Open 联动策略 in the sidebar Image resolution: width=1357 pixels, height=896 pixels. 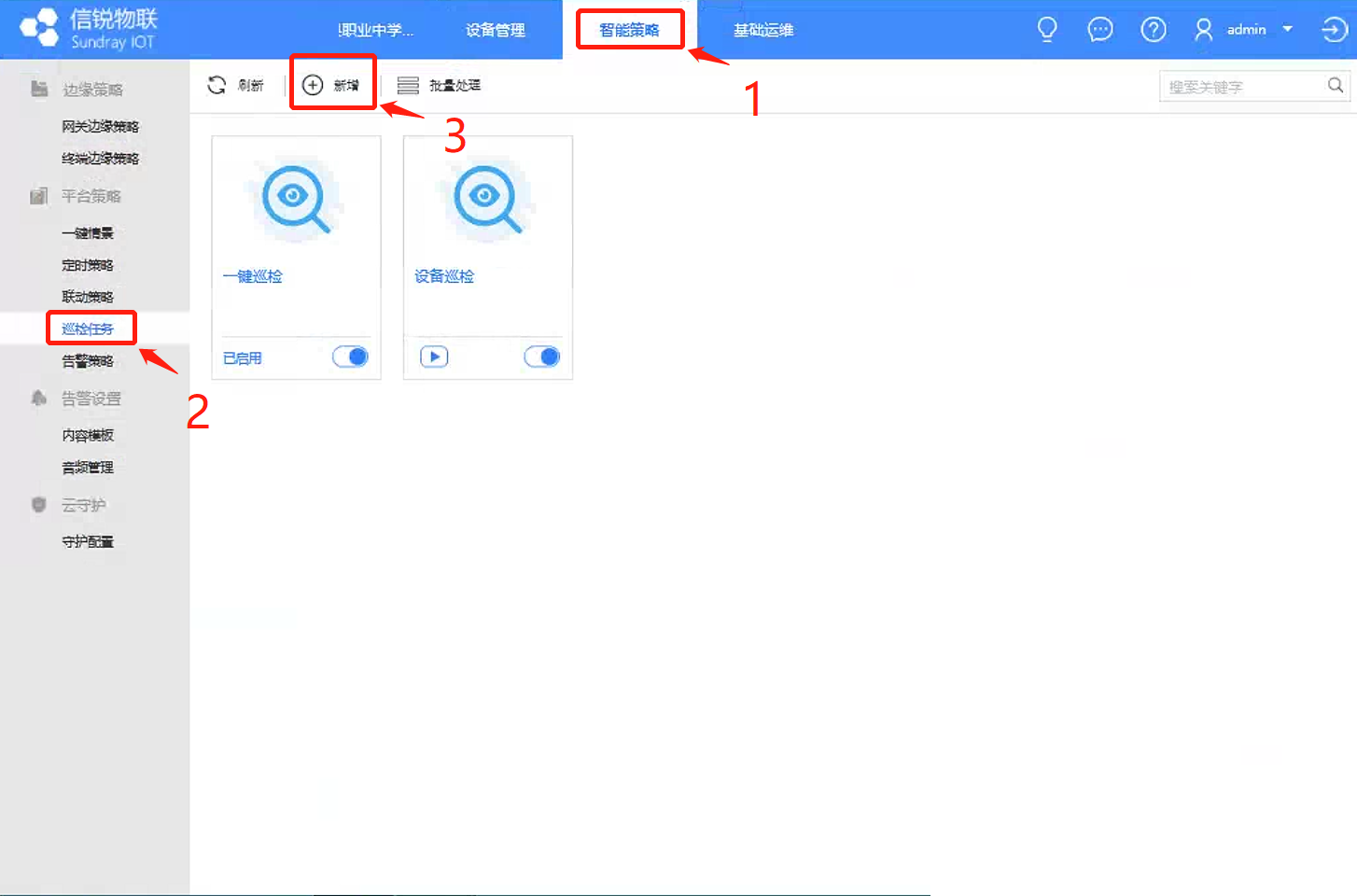88,297
